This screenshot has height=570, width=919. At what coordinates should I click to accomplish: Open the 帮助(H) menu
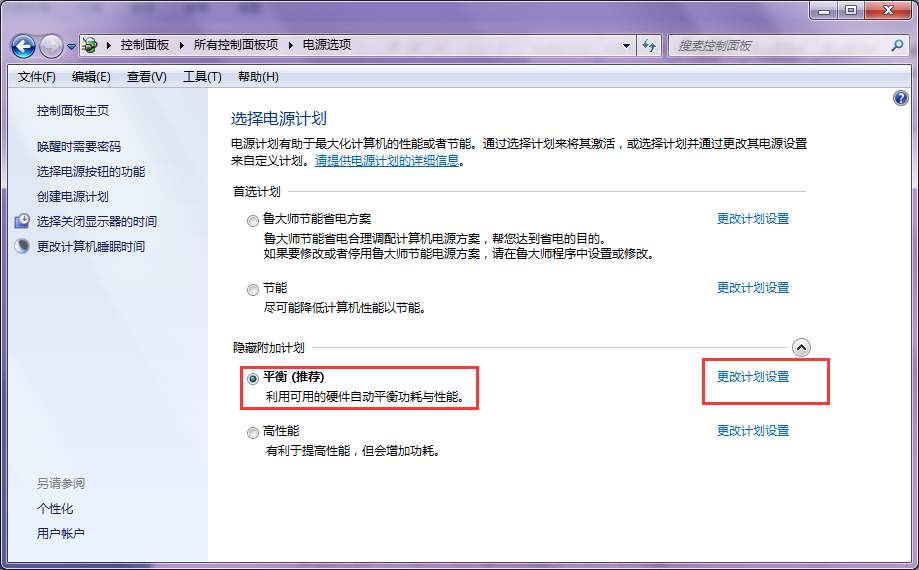258,77
